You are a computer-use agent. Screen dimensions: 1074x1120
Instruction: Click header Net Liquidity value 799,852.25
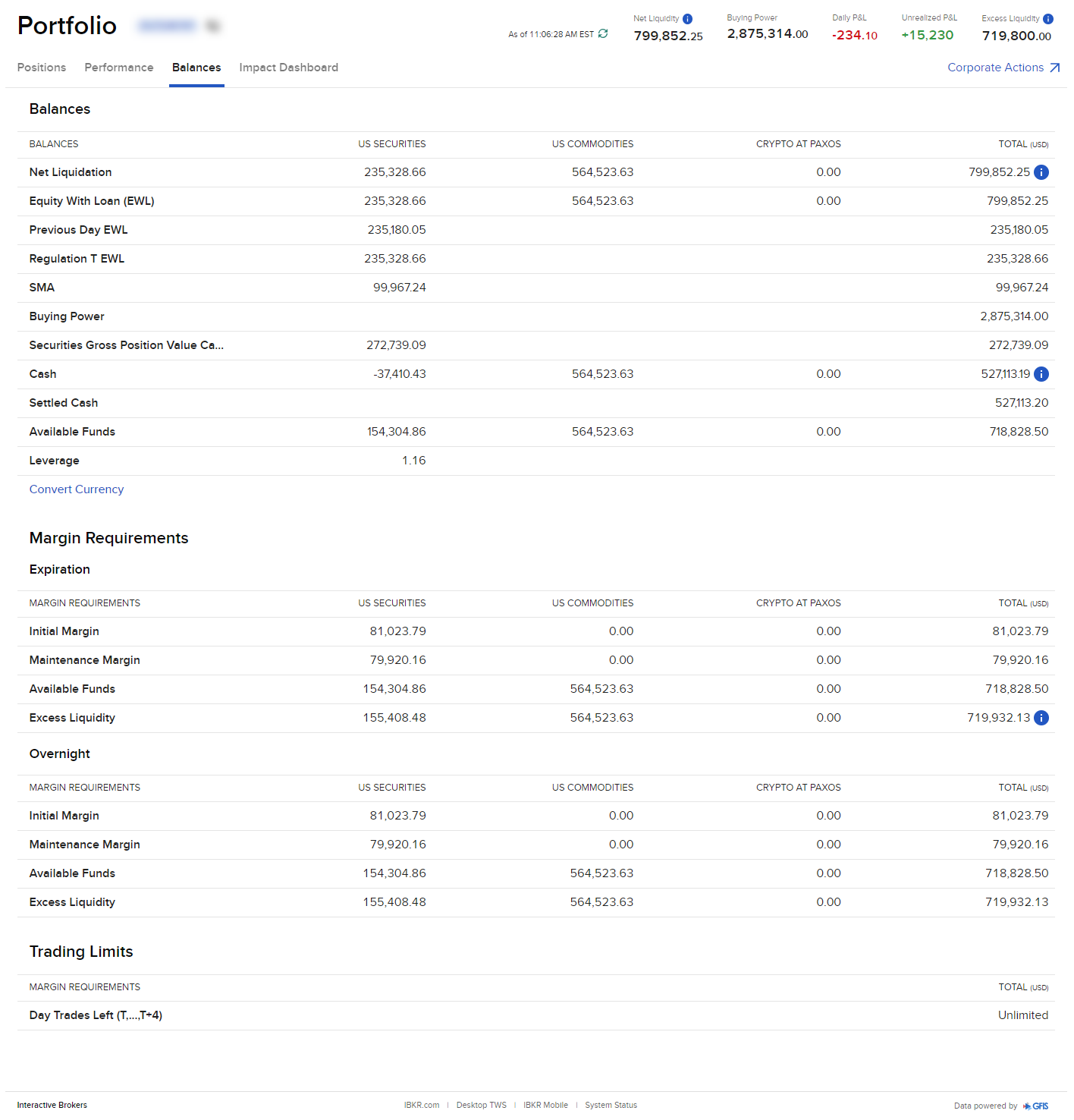[668, 36]
